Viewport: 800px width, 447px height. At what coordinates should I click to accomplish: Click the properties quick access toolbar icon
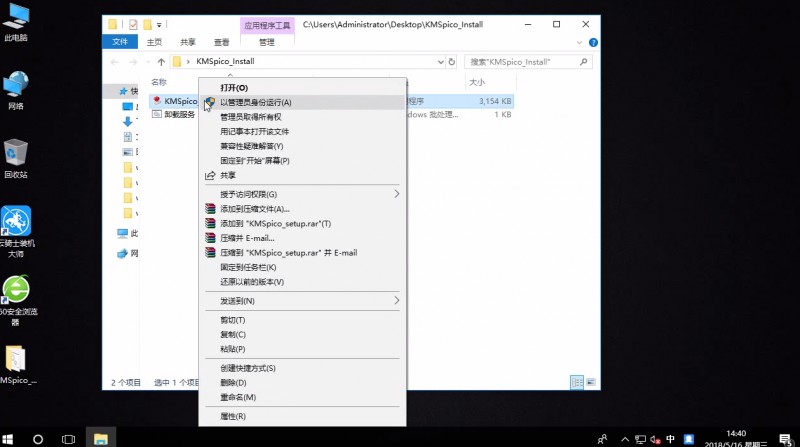click(133, 24)
